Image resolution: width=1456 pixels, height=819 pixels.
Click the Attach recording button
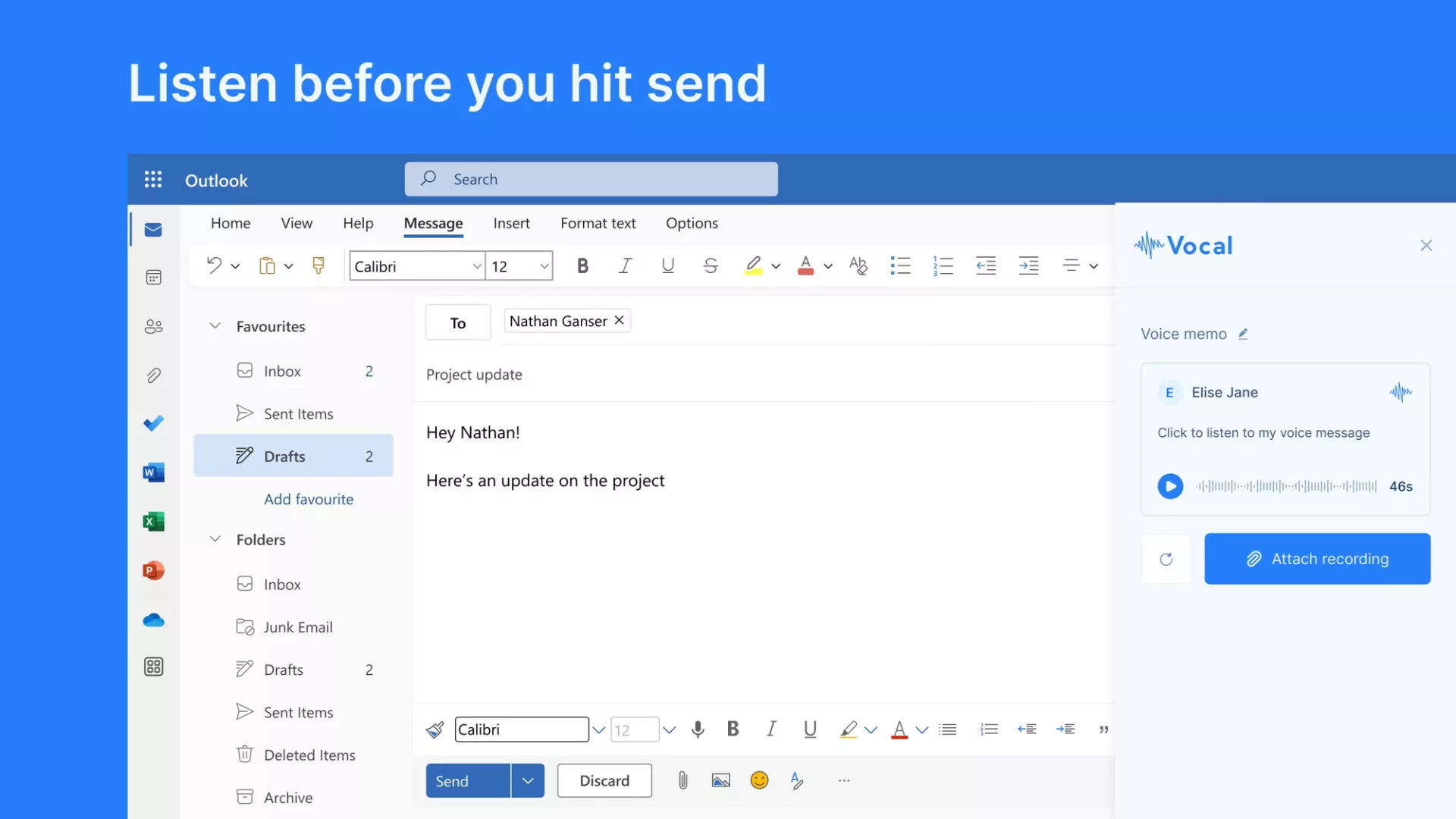(x=1316, y=559)
